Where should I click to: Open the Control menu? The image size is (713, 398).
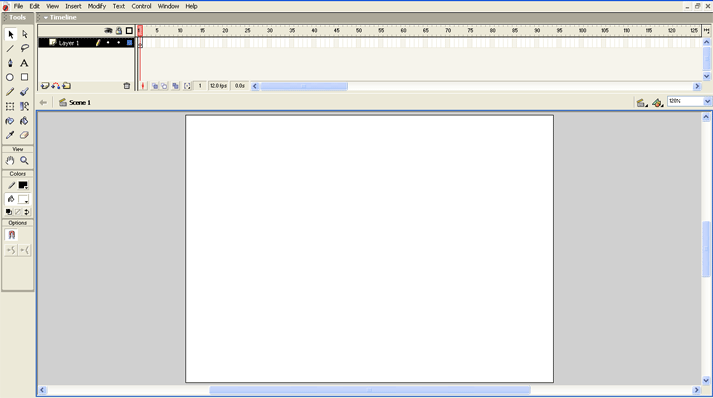coord(141,6)
